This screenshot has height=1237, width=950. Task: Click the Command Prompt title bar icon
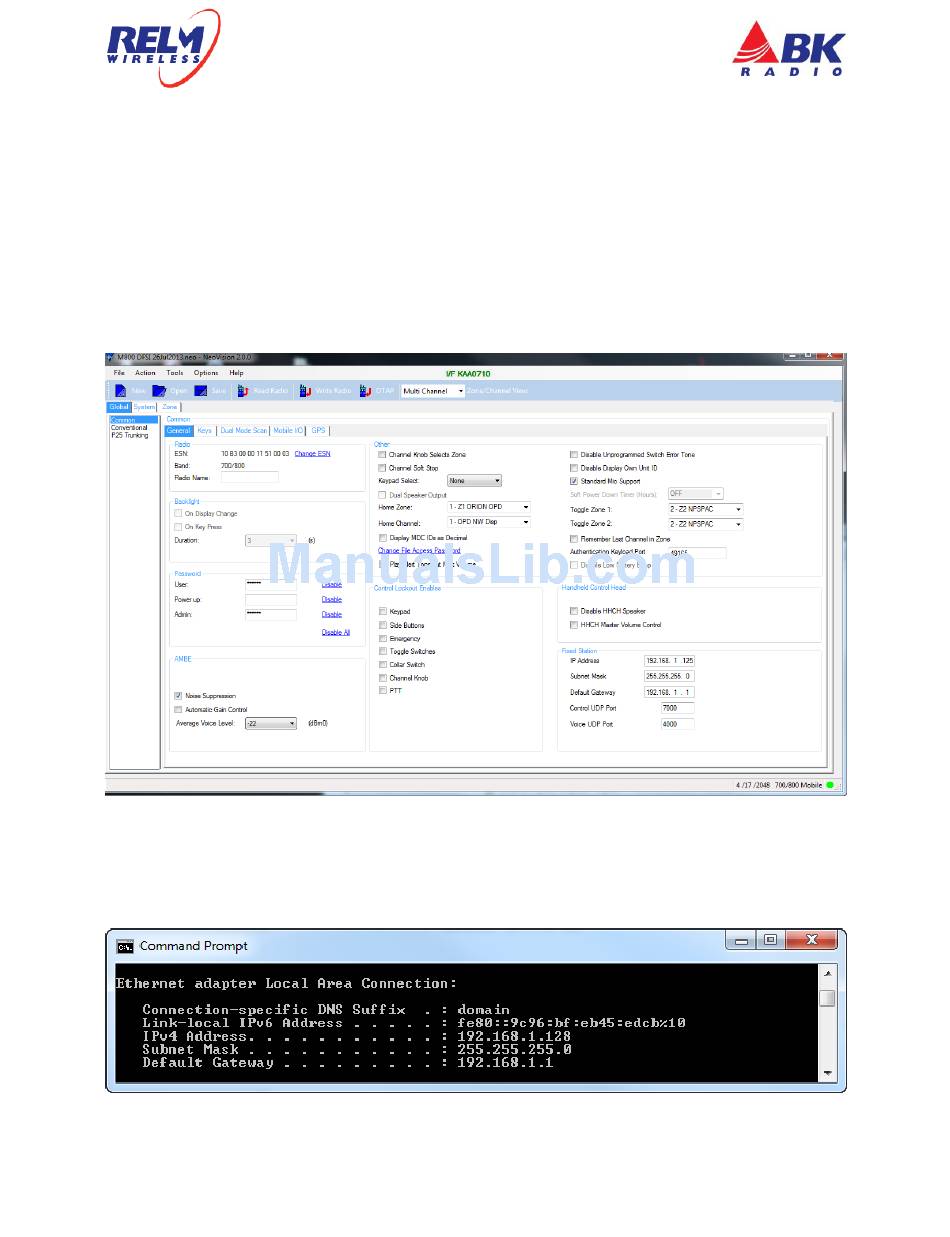125,946
